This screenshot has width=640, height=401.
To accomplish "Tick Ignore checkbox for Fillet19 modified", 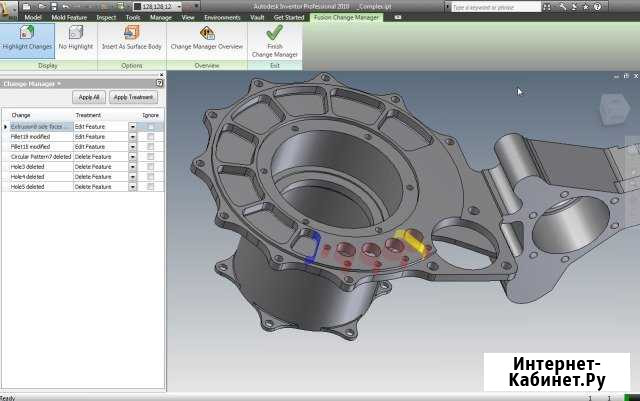I will [150, 137].
